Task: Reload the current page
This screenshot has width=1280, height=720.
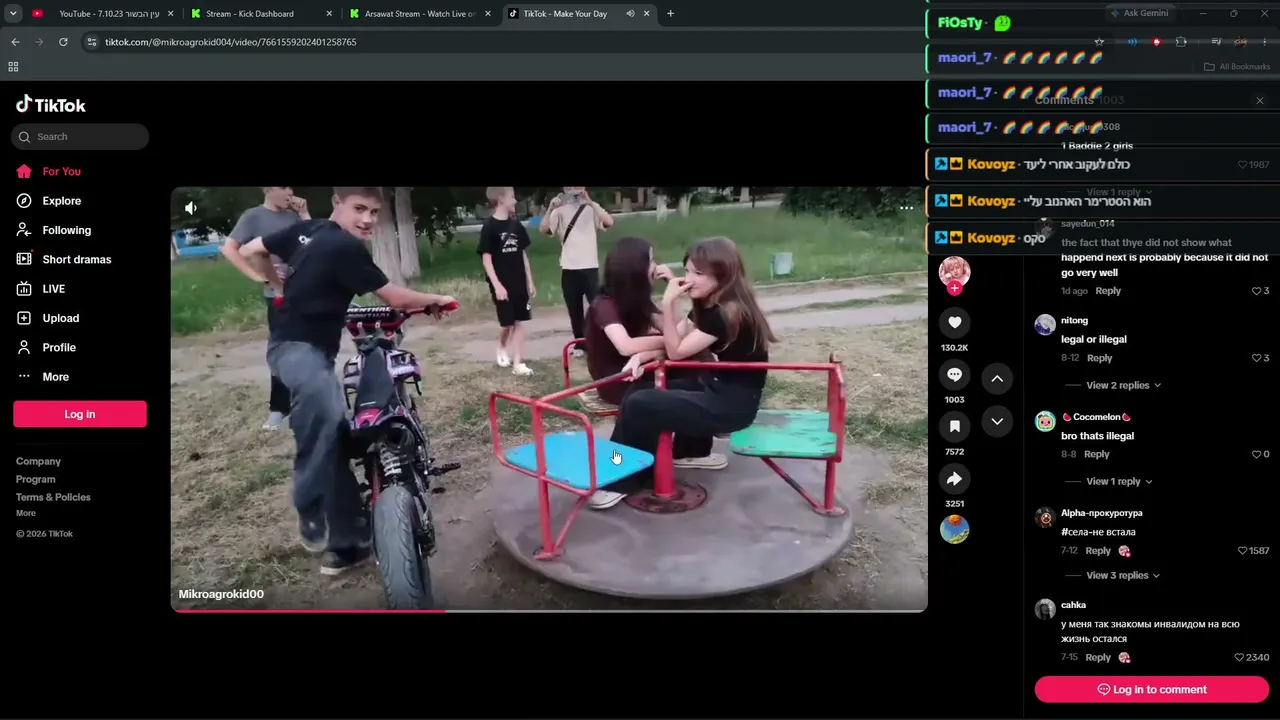Action: tap(63, 42)
